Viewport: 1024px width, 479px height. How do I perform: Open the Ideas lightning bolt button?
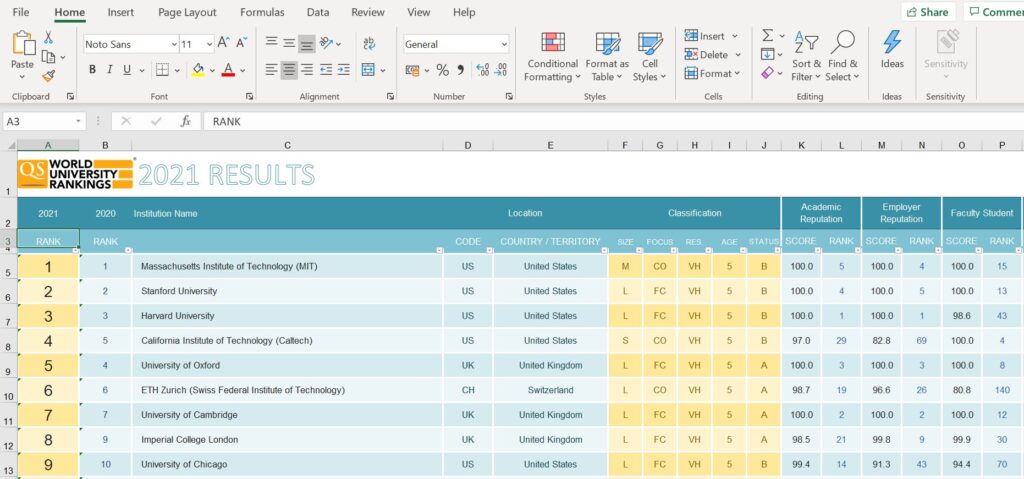[x=892, y=49]
